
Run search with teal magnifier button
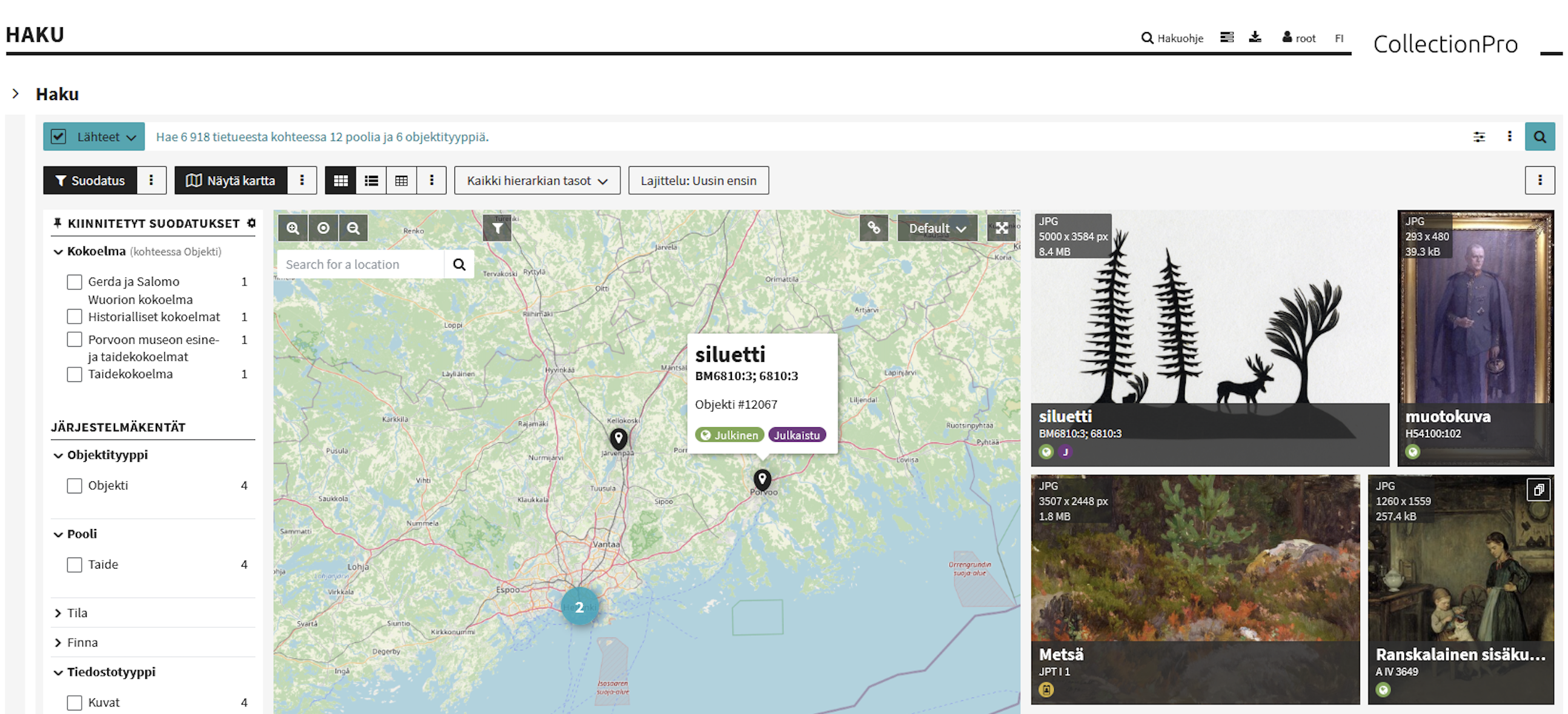coord(1540,136)
